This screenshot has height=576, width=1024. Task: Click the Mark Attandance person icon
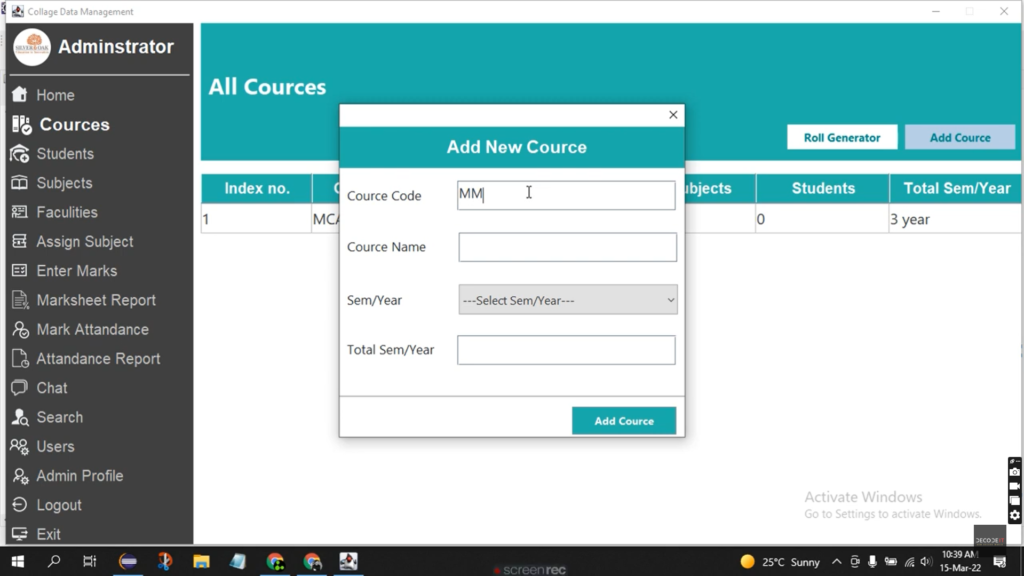coord(20,329)
